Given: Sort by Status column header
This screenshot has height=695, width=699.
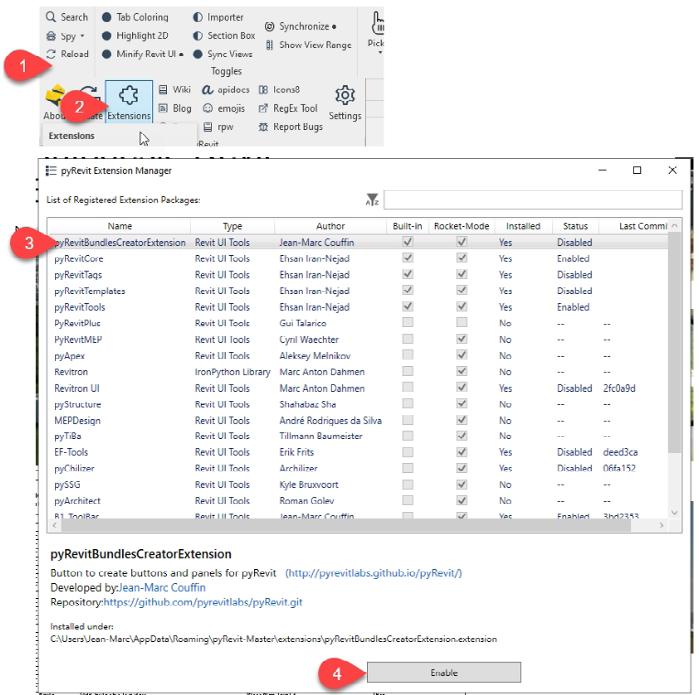Looking at the screenshot, I should (575, 226).
